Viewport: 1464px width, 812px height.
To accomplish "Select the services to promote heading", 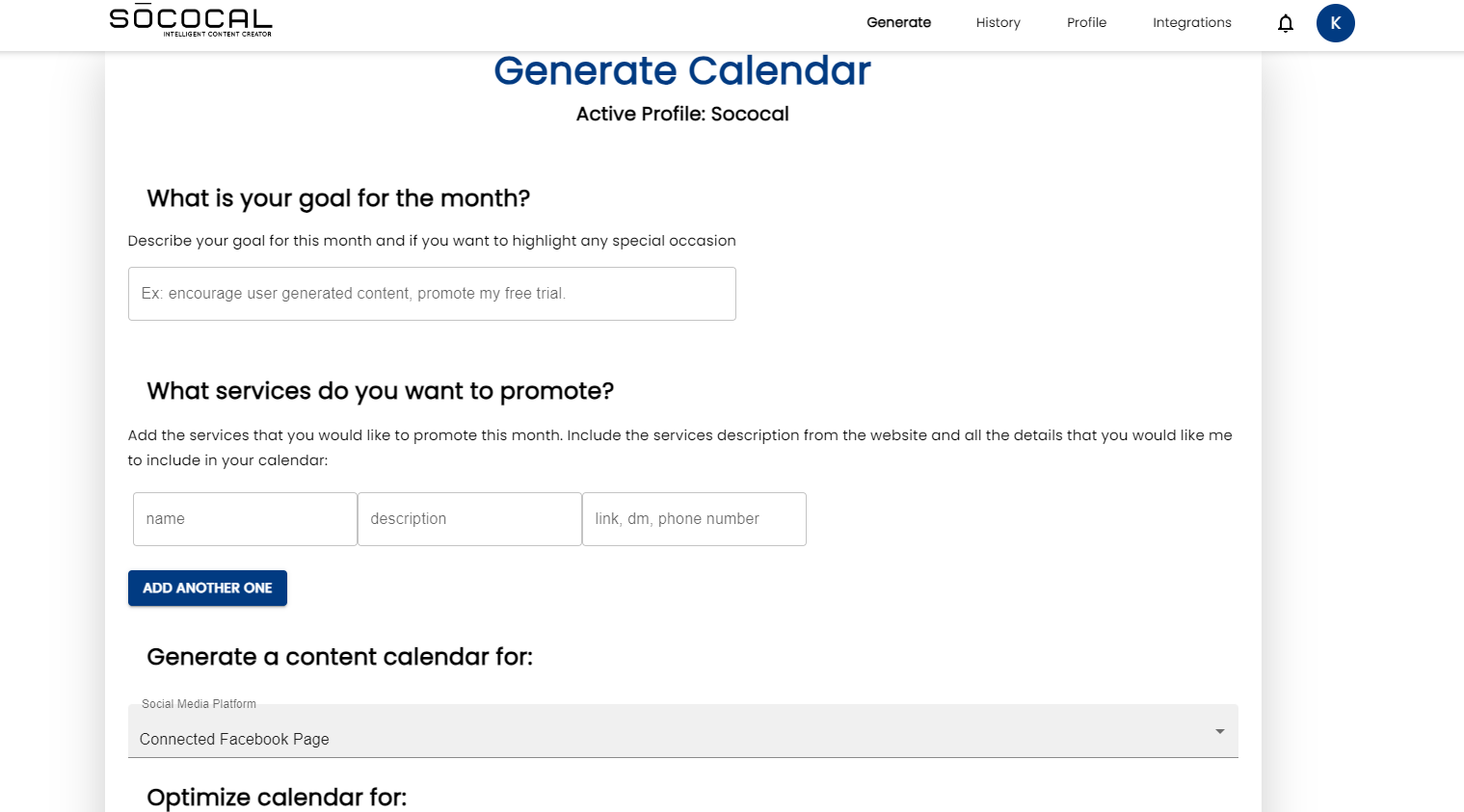I will tap(380, 391).
